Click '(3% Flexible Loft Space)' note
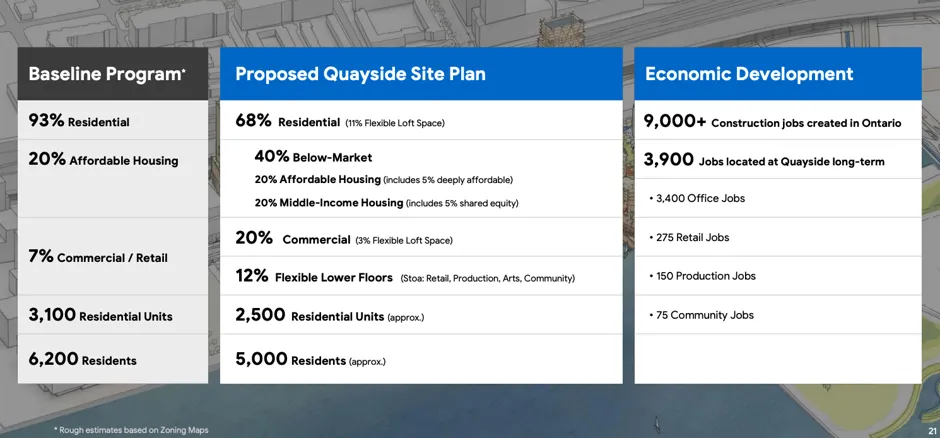The height and width of the screenshot is (438, 940). [x=403, y=241]
